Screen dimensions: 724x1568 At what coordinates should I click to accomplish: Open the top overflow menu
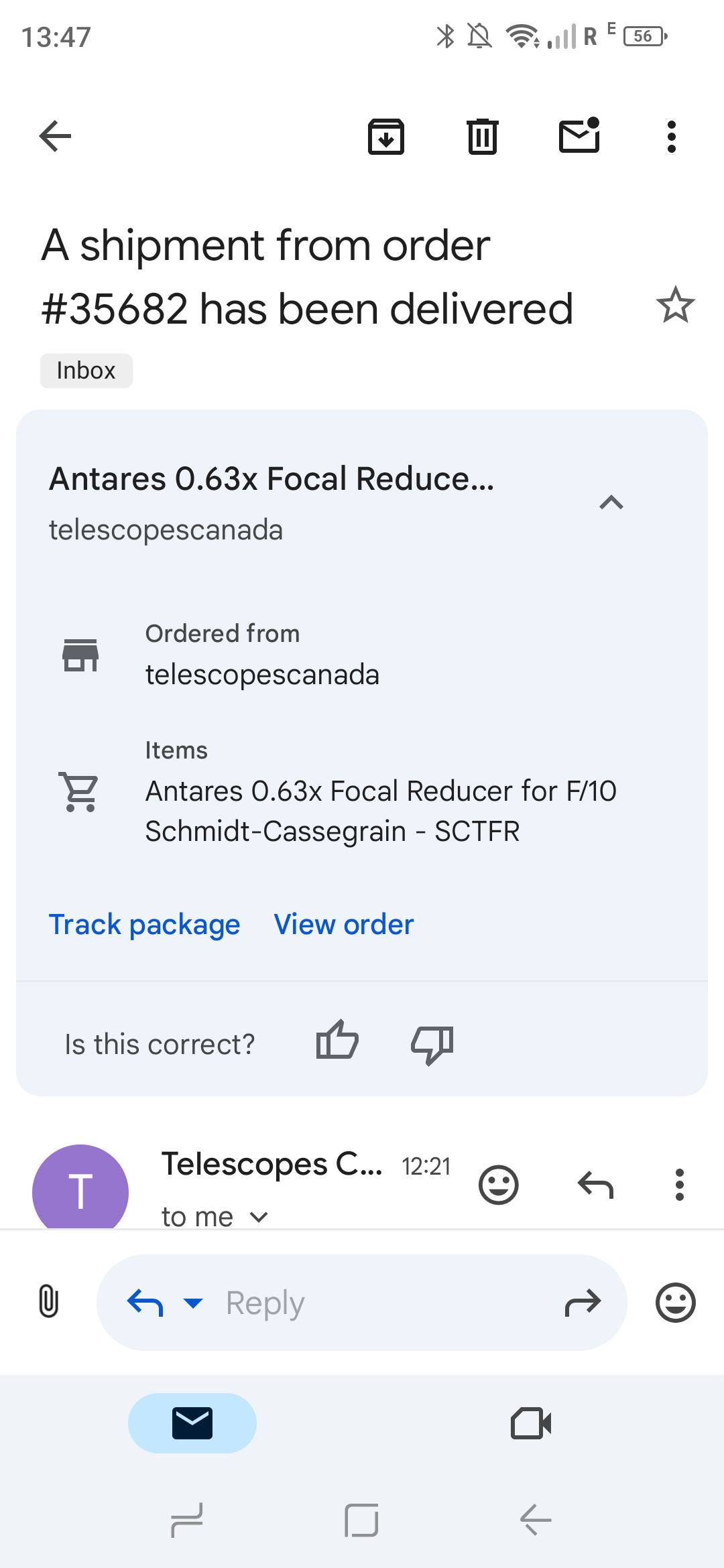671,137
